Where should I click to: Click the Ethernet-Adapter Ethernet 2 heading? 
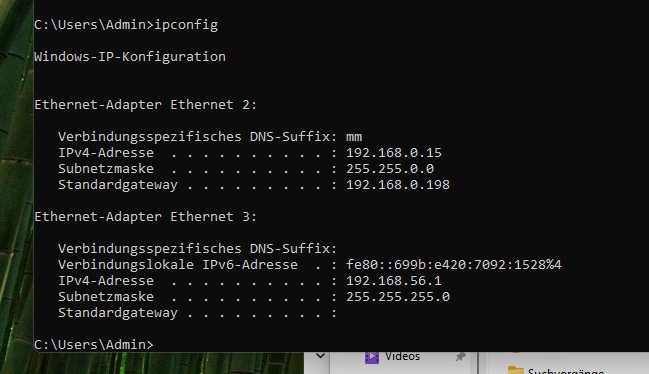(x=146, y=105)
